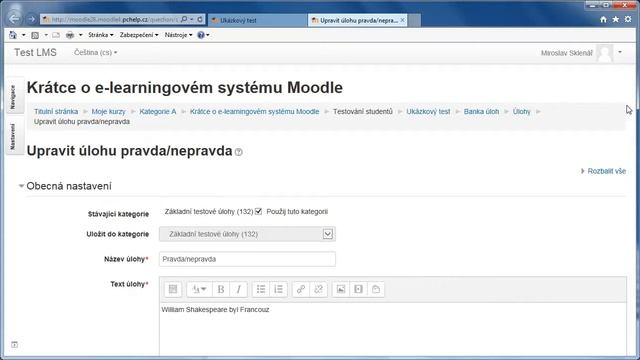The image size is (640, 360).
Task: Click the Print icon in command bar
Action: [x=70, y=35]
